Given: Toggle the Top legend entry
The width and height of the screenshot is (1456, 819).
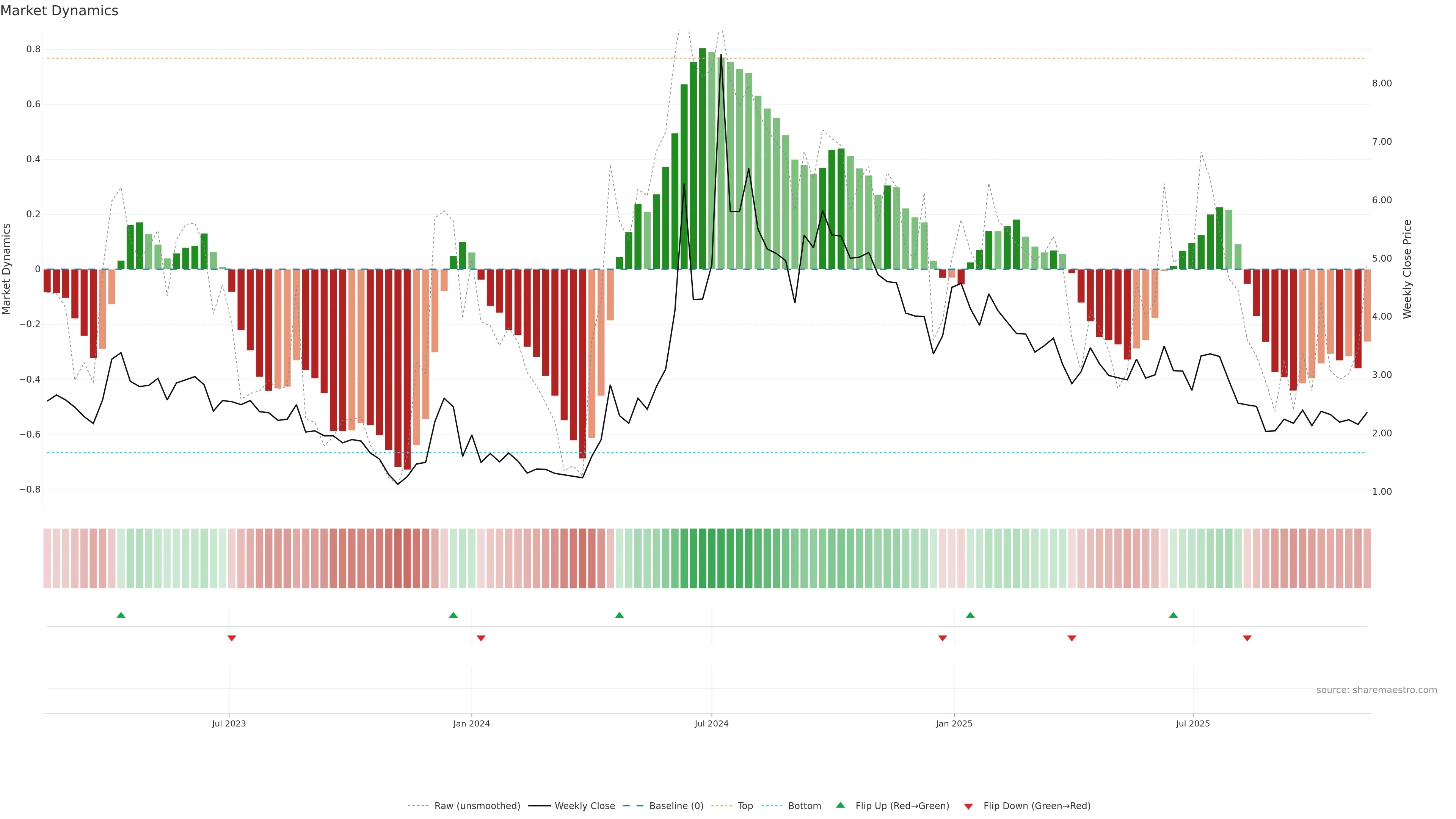Looking at the screenshot, I should point(745,806).
